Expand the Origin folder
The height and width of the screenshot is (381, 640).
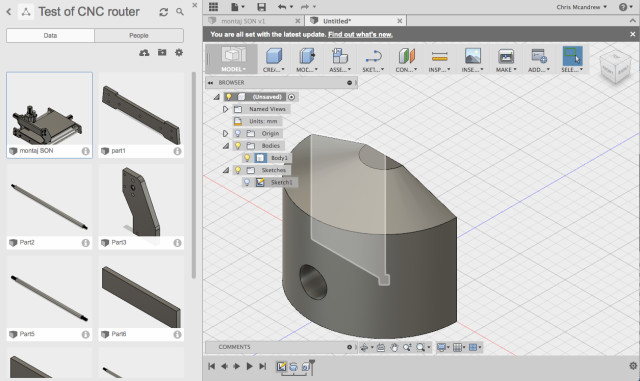pos(225,134)
